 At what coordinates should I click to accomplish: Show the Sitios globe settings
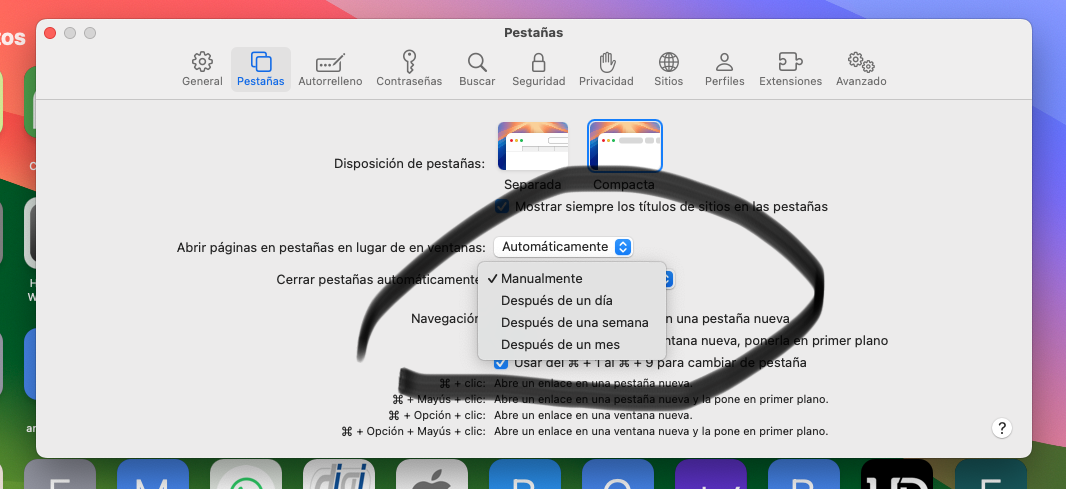tap(668, 69)
